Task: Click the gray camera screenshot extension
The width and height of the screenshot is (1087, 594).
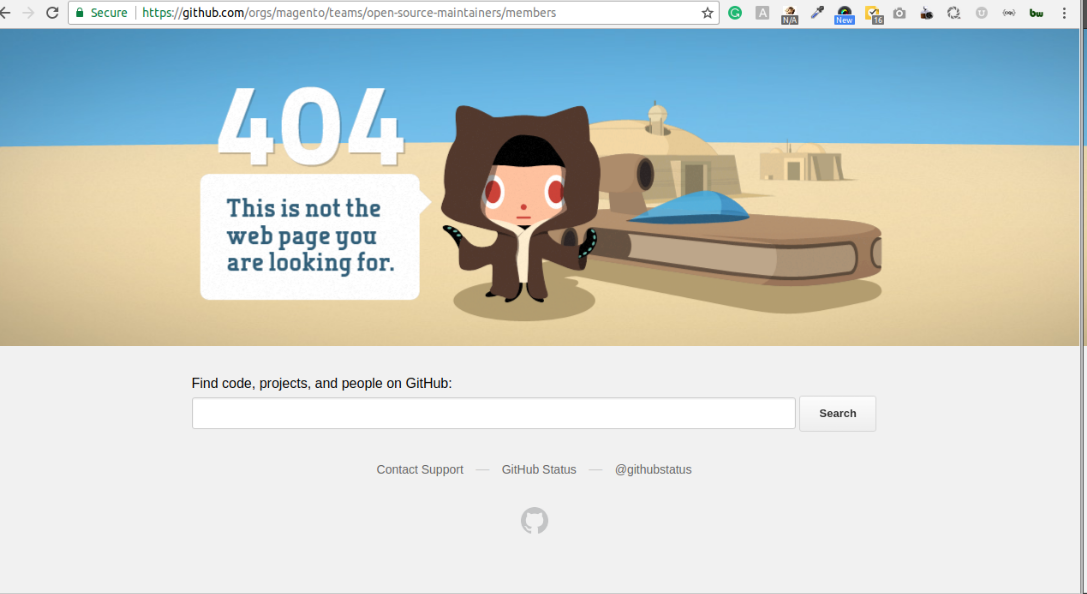Action: click(x=899, y=12)
